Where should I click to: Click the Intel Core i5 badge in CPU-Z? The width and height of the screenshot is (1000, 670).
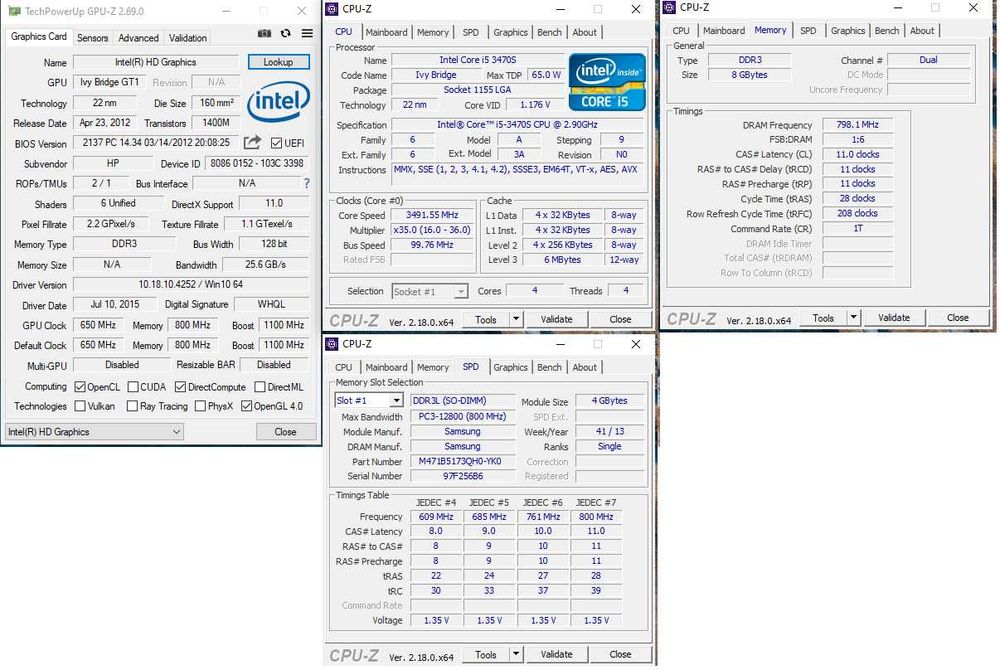click(607, 82)
